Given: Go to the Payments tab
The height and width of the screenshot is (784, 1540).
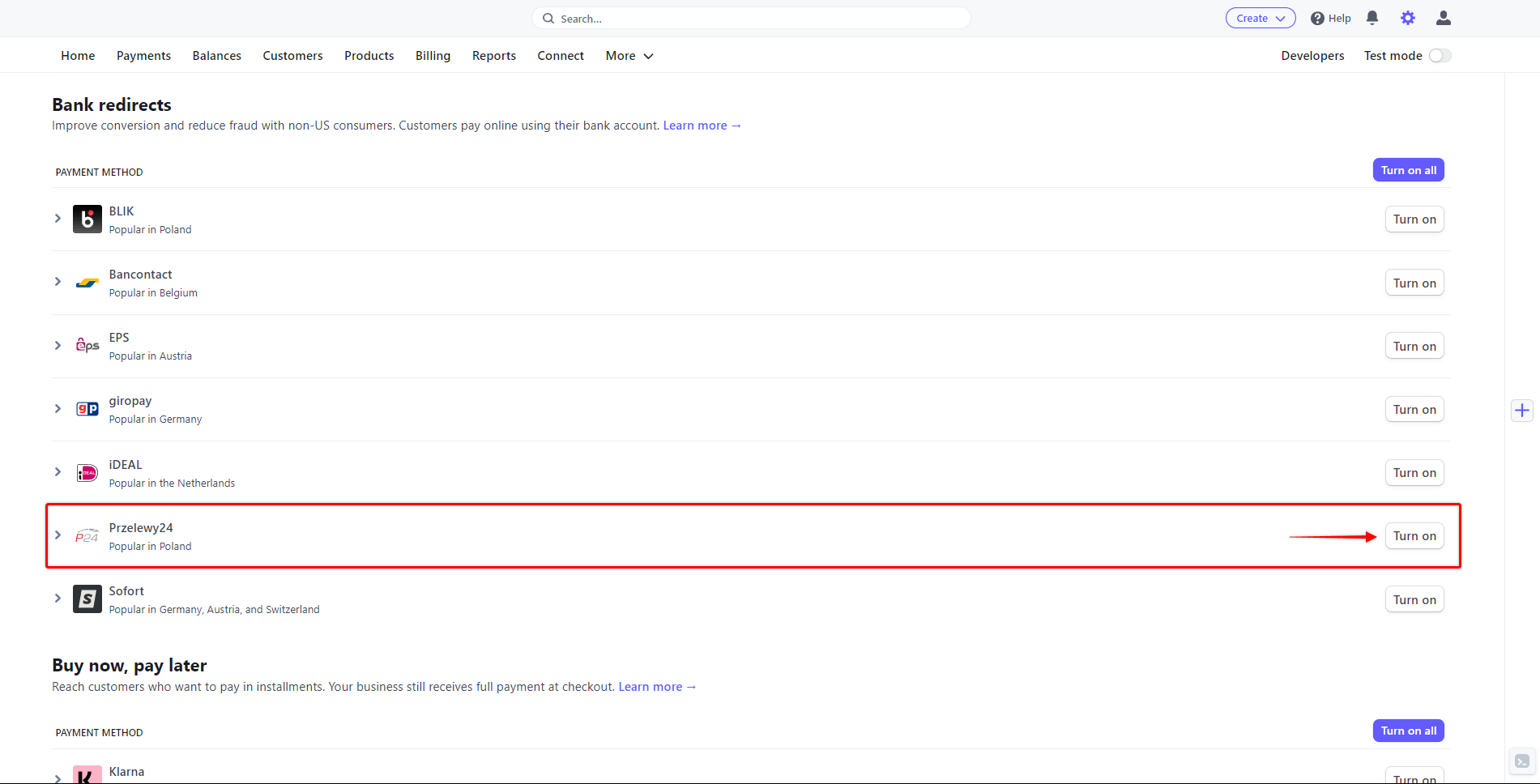Looking at the screenshot, I should tap(143, 56).
